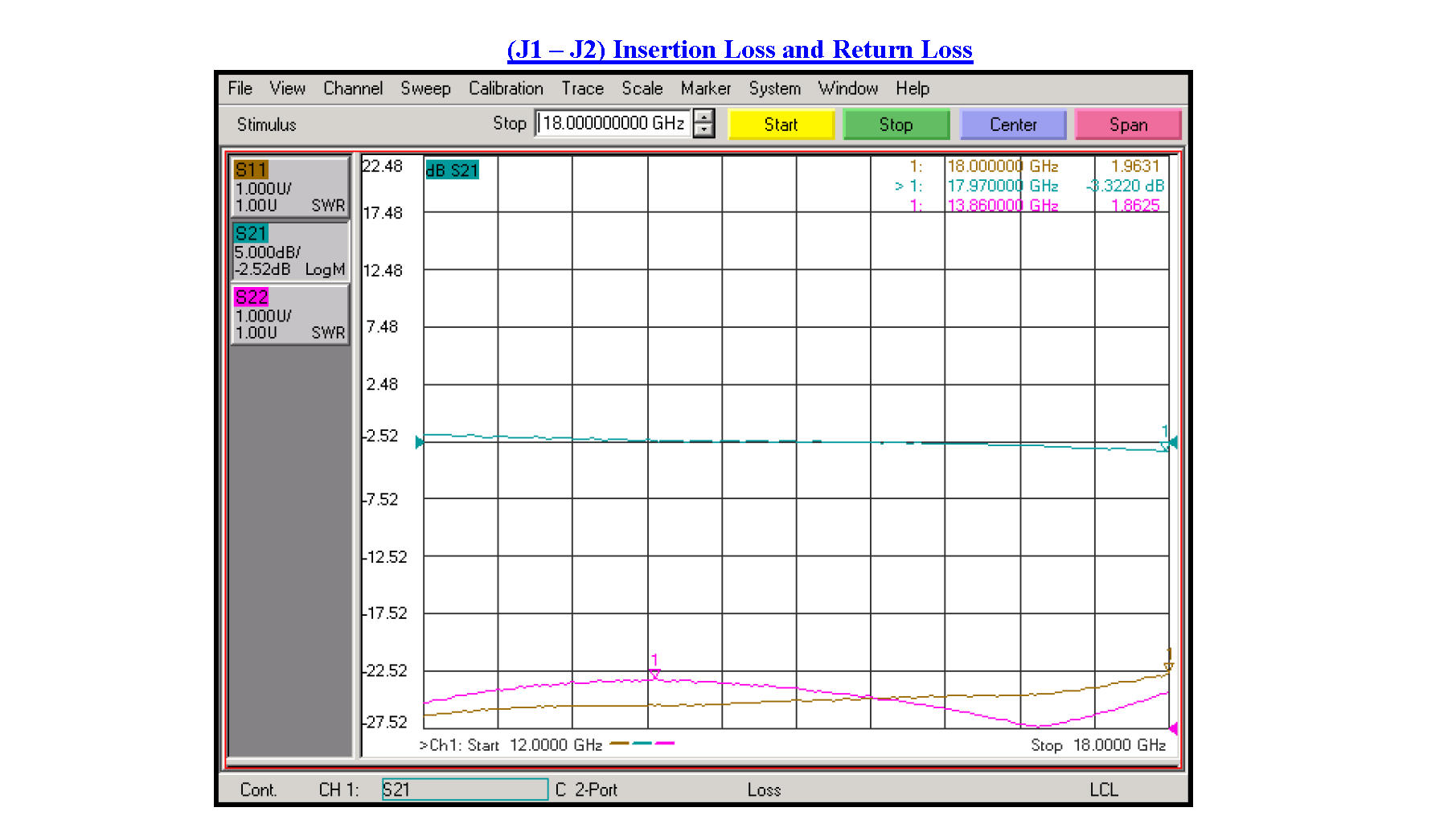Viewport: 1456px width, 828px height.
Task: Click the Loss status indicator
Action: [x=765, y=789]
